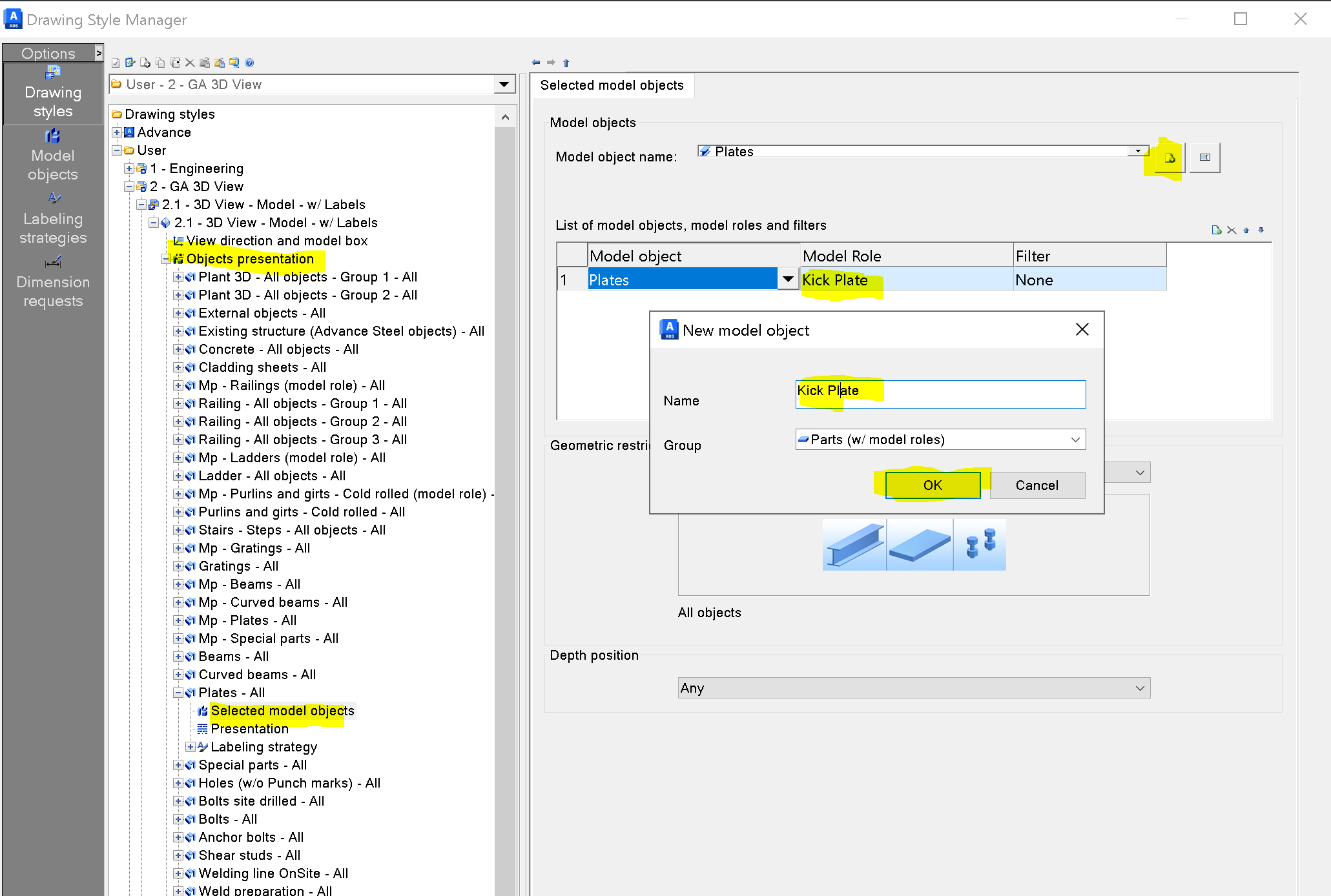This screenshot has height=896, width=1331.
Task: Click the delete style X icon
Action: (x=190, y=62)
